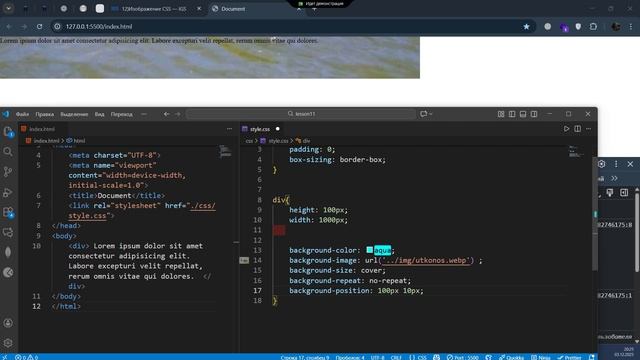The image size is (640, 360).
Task: Open the Explorer view in VS Code
Action: (8, 131)
